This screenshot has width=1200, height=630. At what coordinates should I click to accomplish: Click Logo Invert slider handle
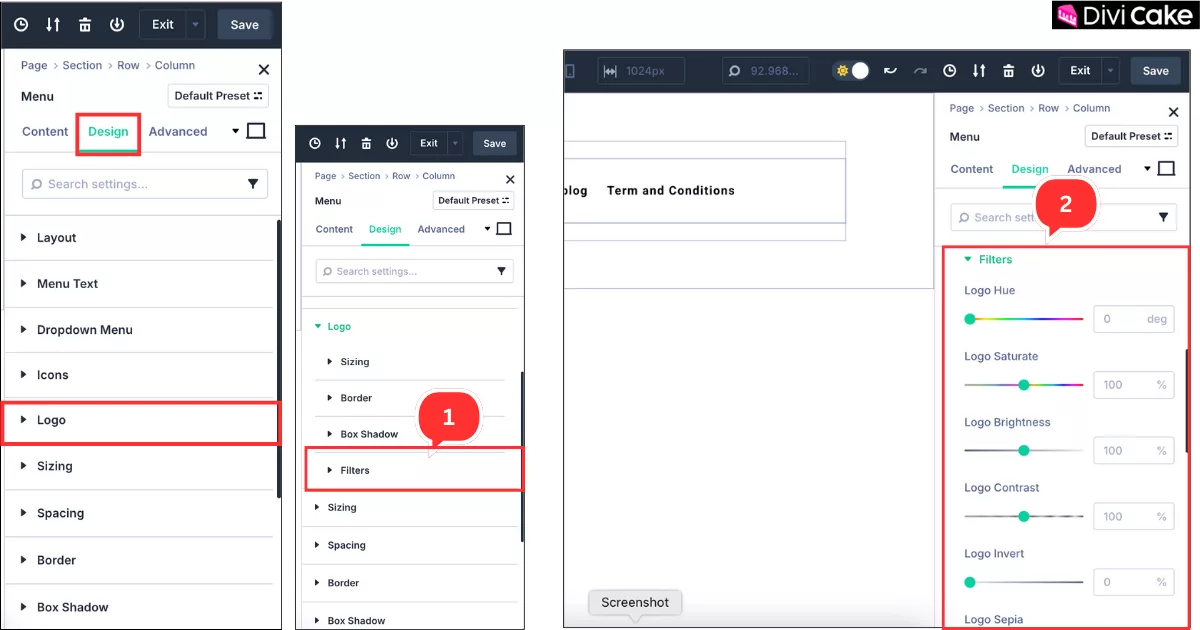[x=970, y=582]
